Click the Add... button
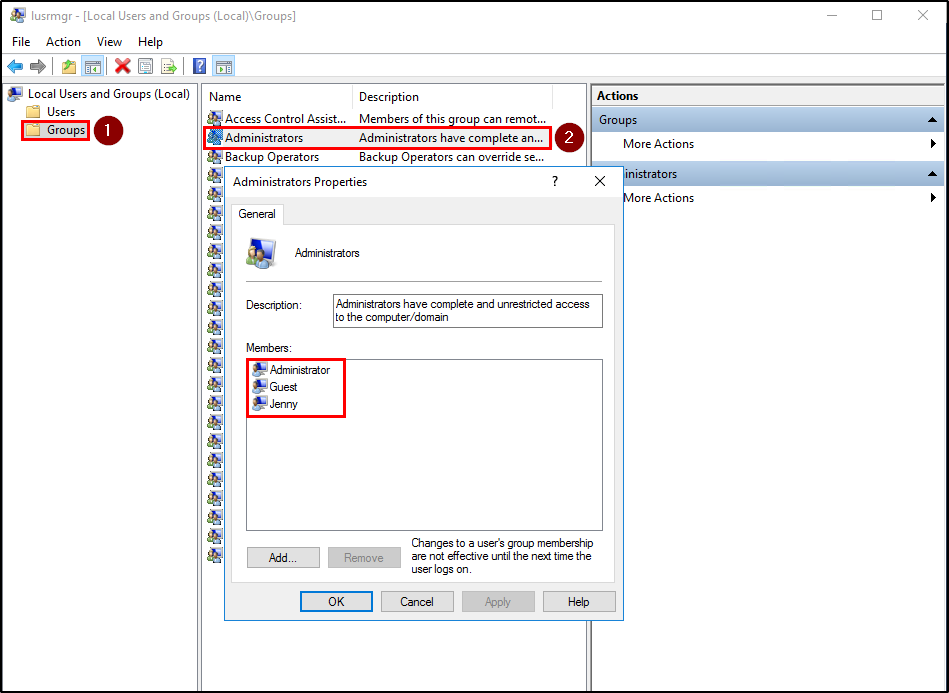This screenshot has width=949, height=693. point(283,558)
